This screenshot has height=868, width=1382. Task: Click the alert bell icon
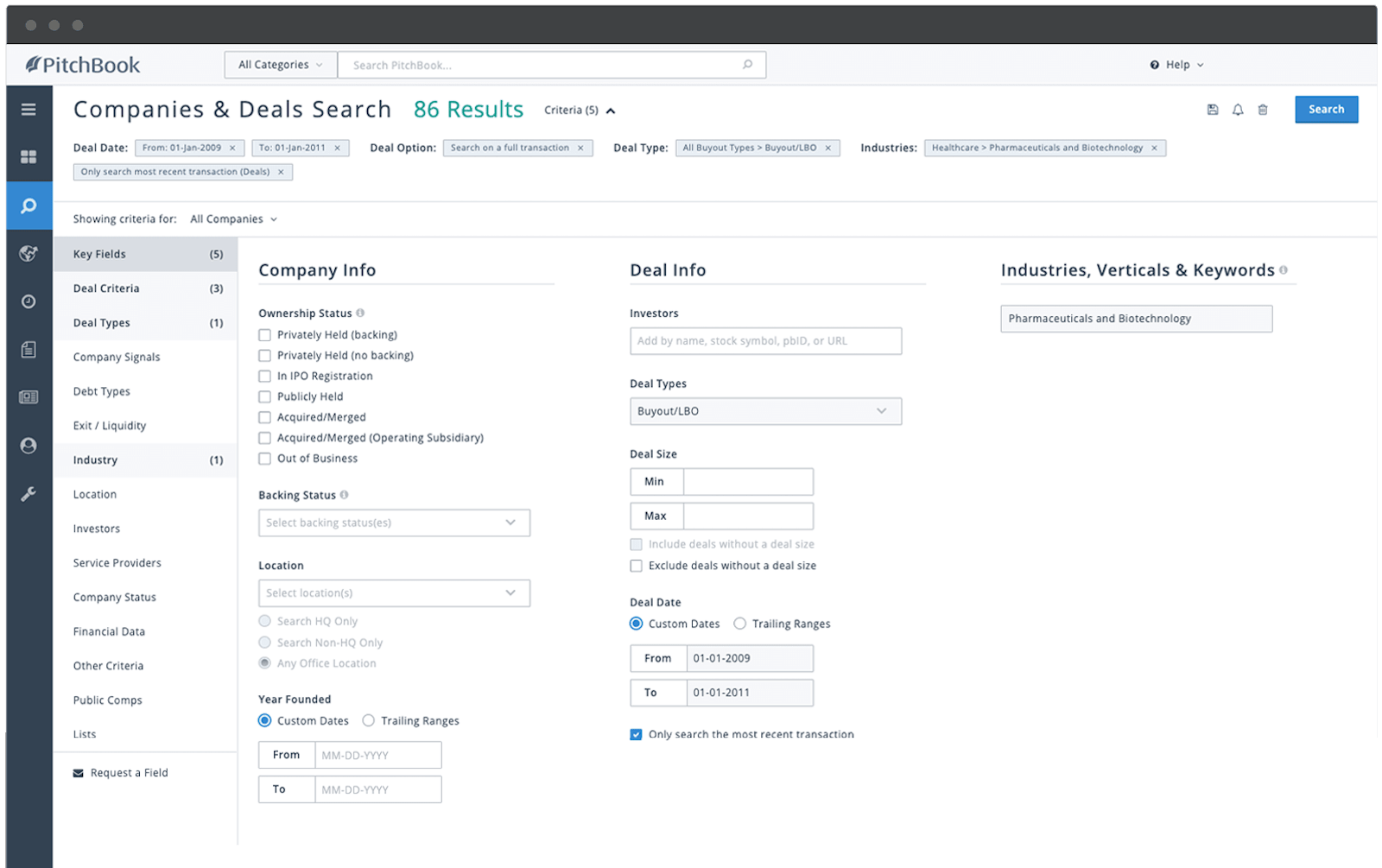(x=1238, y=110)
